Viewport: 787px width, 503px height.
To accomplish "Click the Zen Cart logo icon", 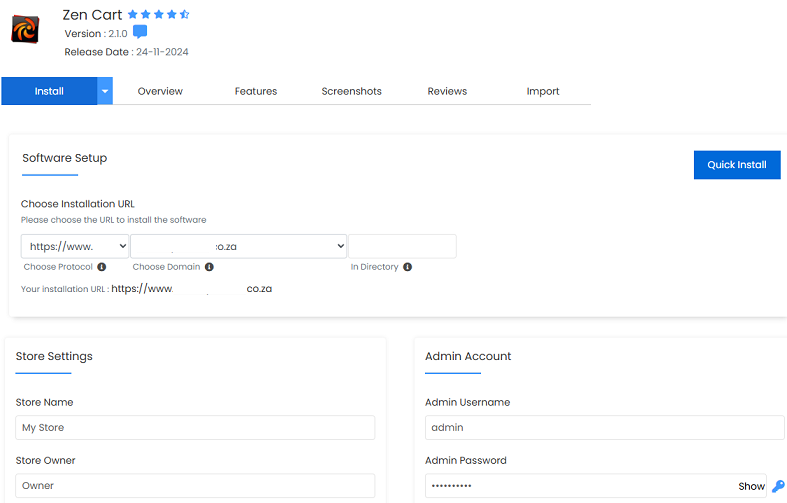I will click(x=25, y=31).
